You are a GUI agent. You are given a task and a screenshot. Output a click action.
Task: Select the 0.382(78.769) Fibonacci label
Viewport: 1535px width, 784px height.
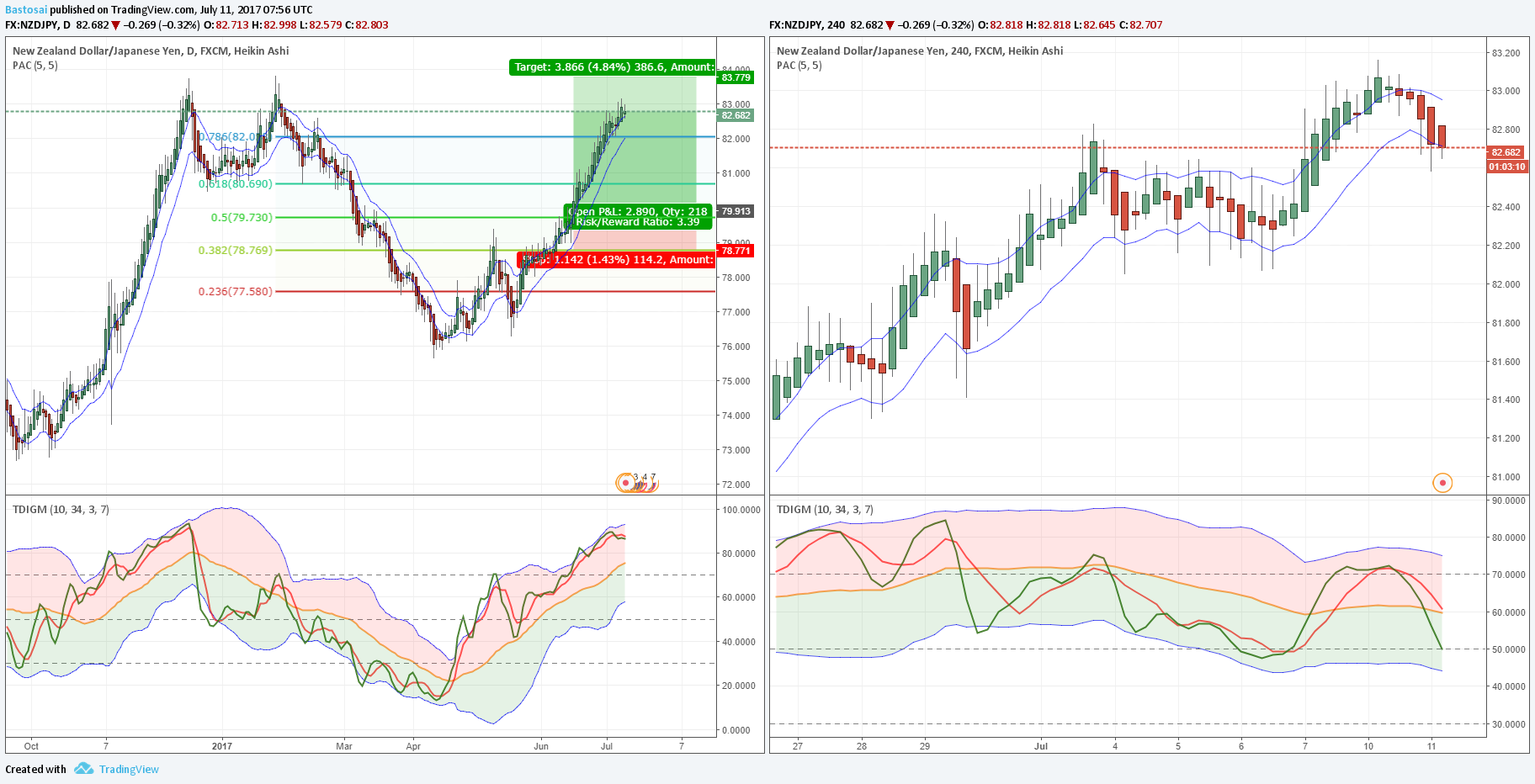(x=236, y=250)
